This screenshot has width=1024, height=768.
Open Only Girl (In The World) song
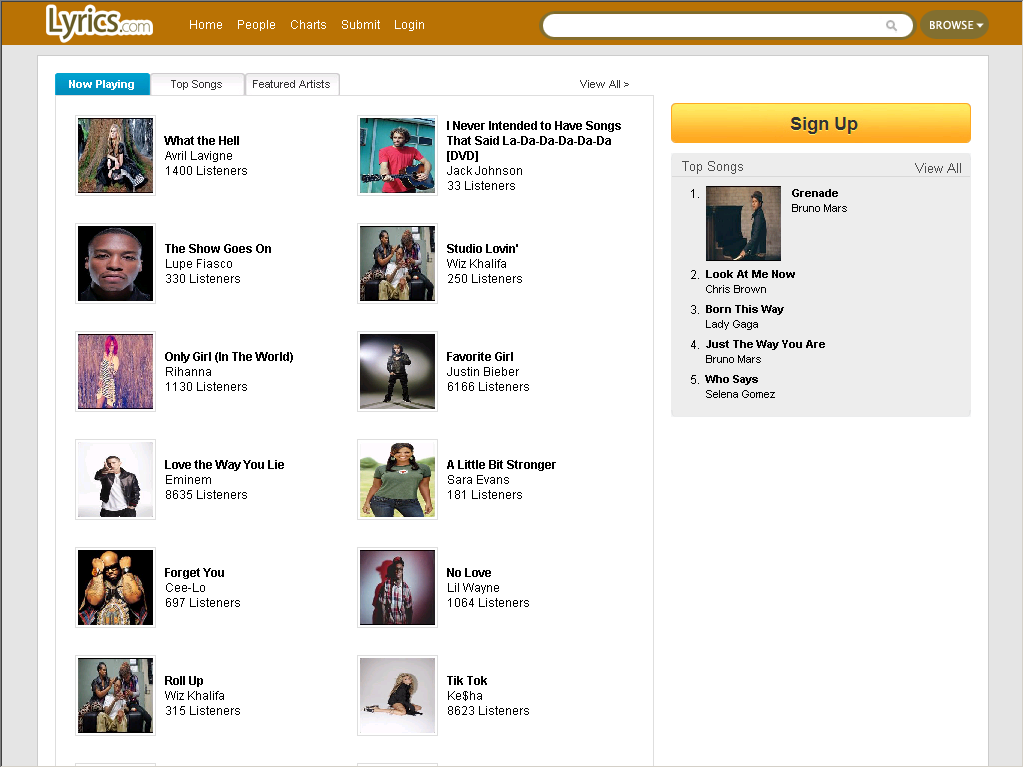[229, 357]
